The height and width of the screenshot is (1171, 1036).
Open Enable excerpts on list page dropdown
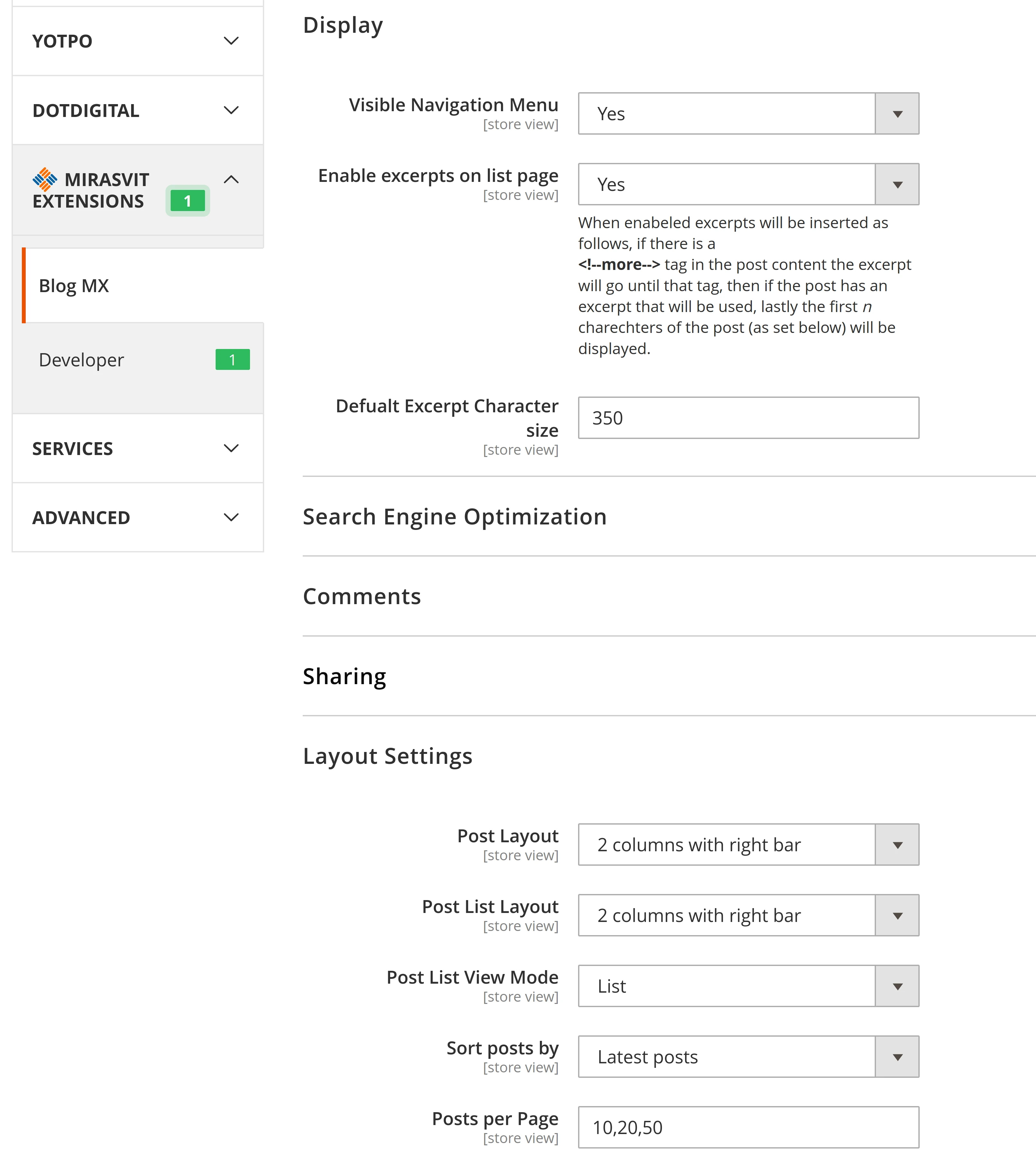pos(748,184)
